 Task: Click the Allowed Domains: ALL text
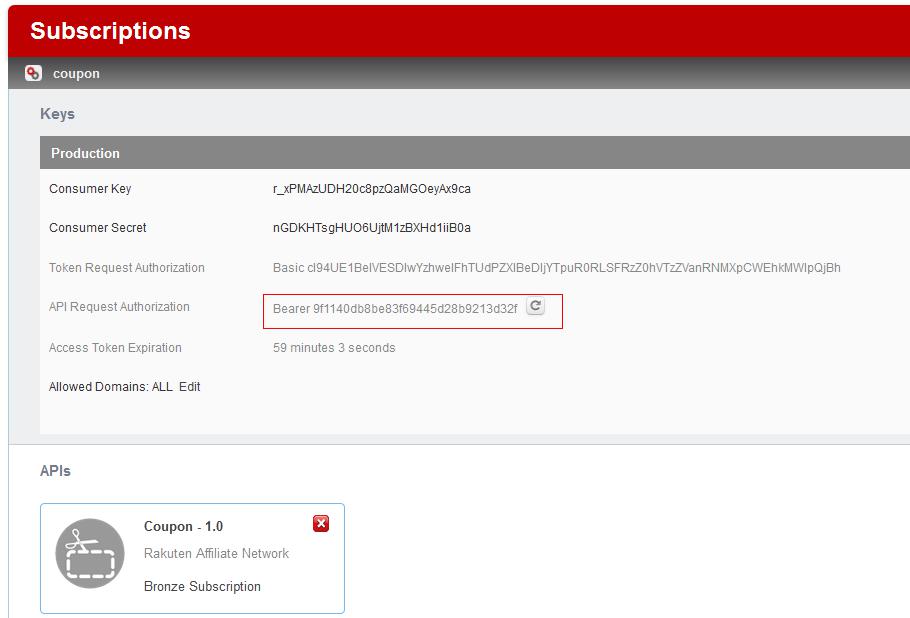tap(110, 387)
